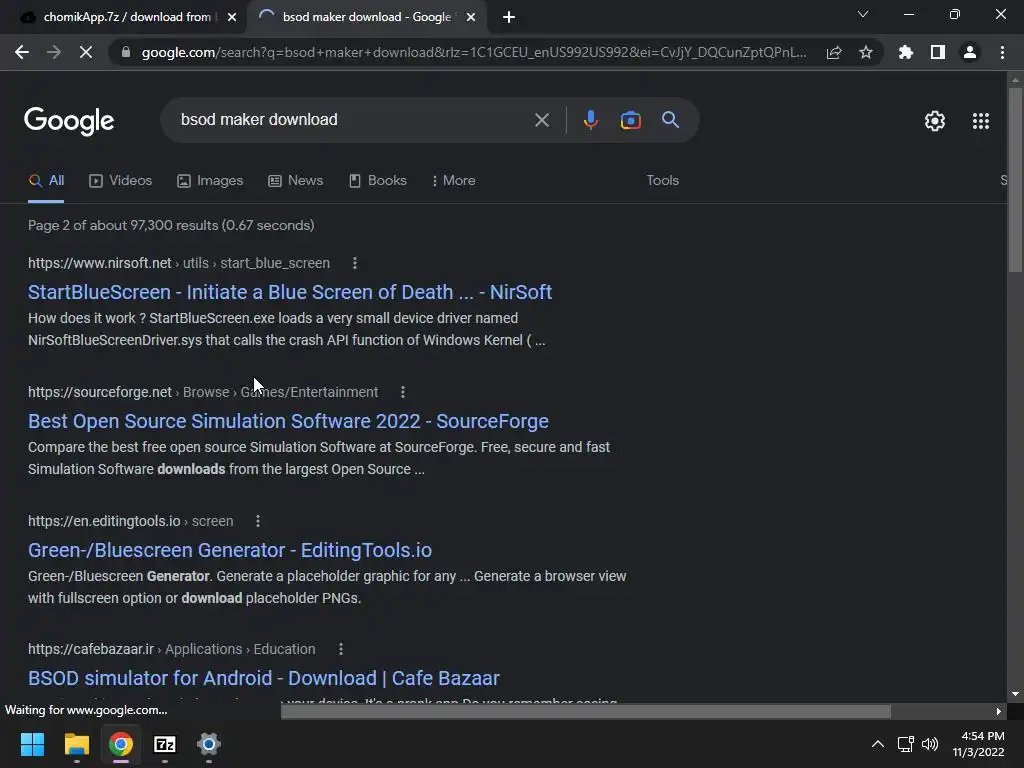Open the Chrome profile avatar

point(970,52)
